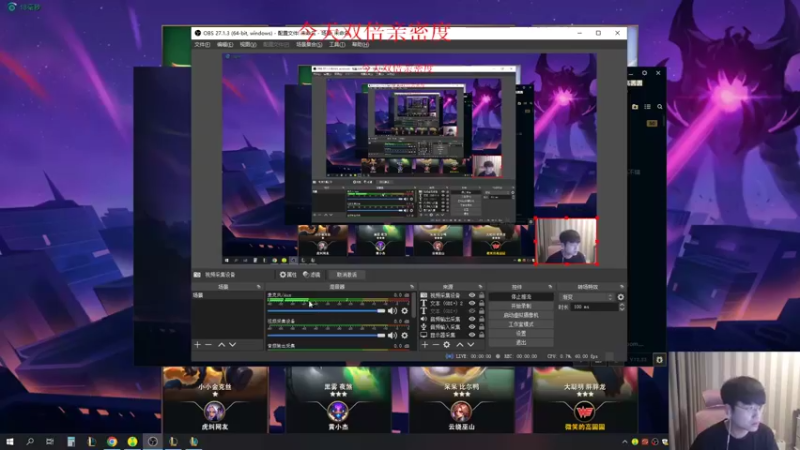Pop out 混音器 dock via header icon
The image size is (800, 450).
[412, 287]
